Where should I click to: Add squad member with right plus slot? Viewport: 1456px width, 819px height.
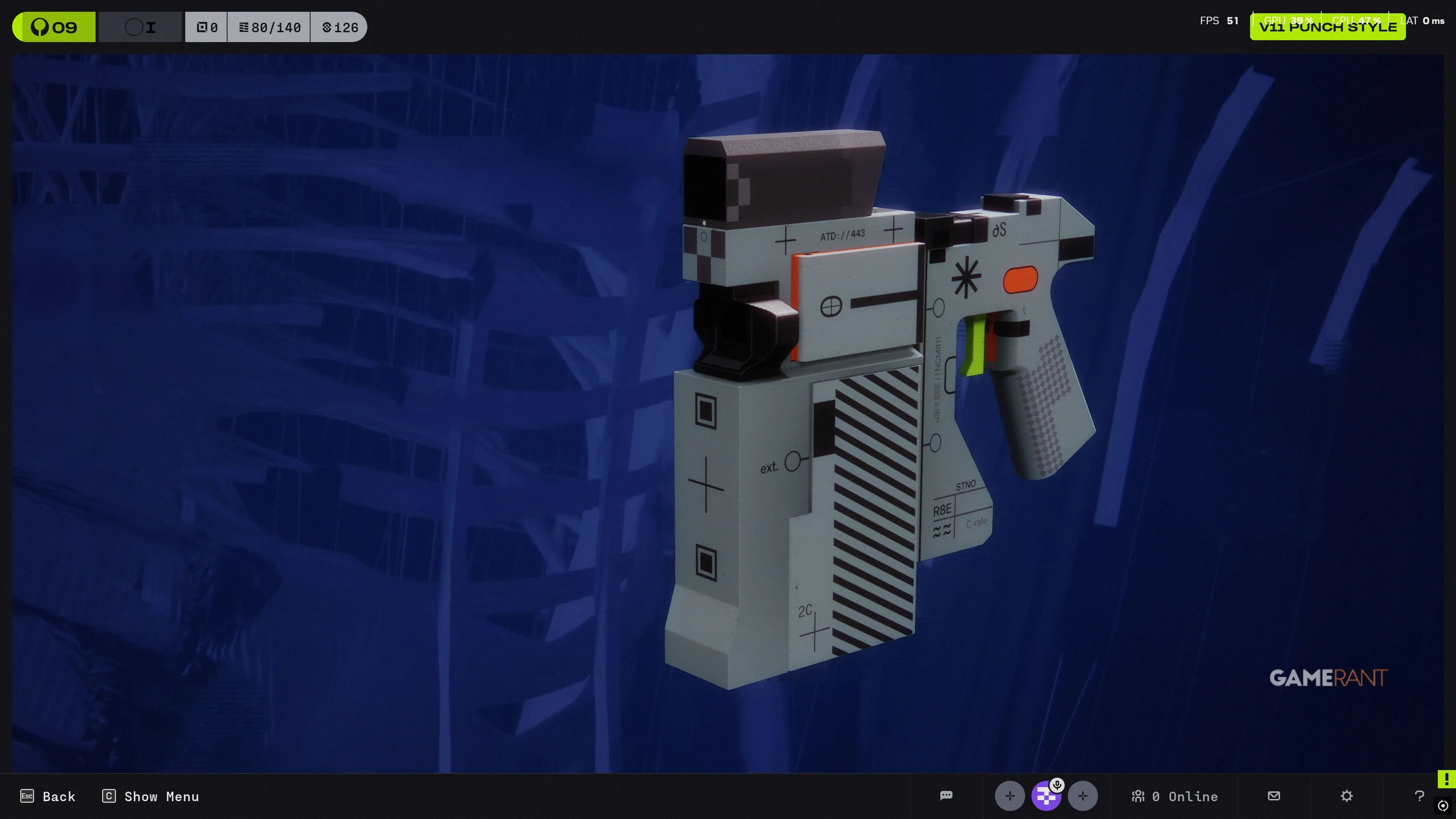(x=1083, y=796)
